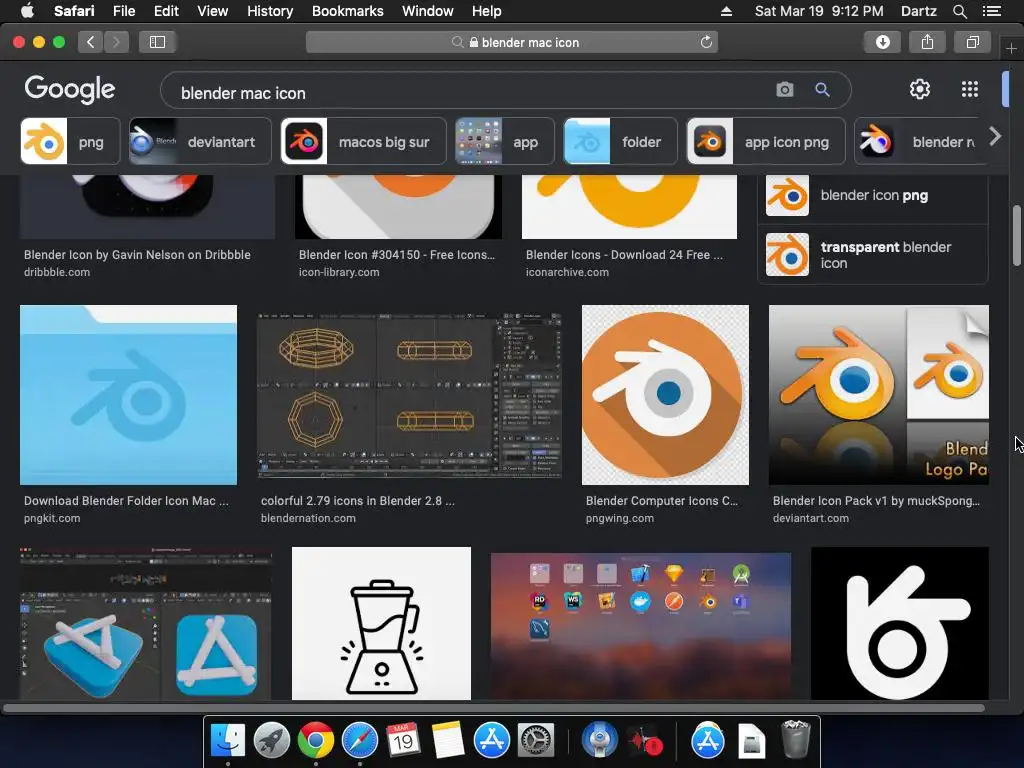Show all tabs overview in Safari
The height and width of the screenshot is (768, 1024).
tap(972, 42)
